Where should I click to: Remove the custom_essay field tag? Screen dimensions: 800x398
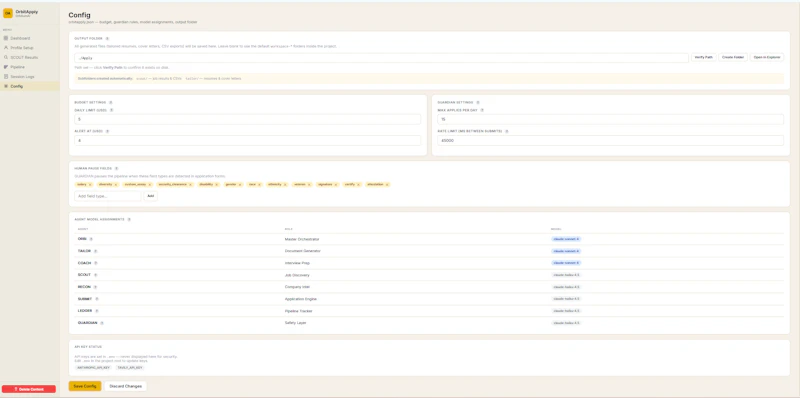[x=149, y=184]
